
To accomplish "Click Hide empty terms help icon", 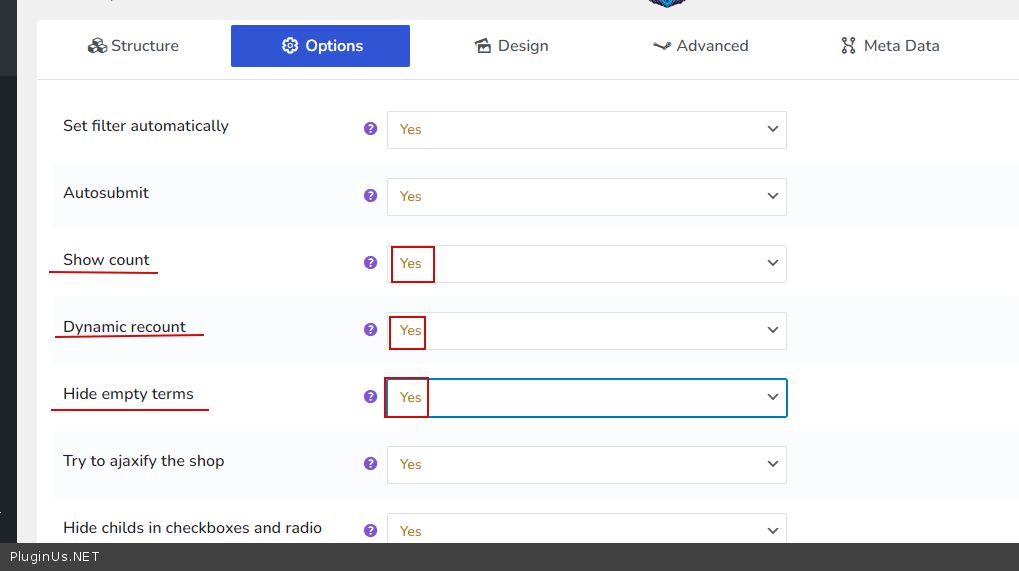I will (370, 397).
